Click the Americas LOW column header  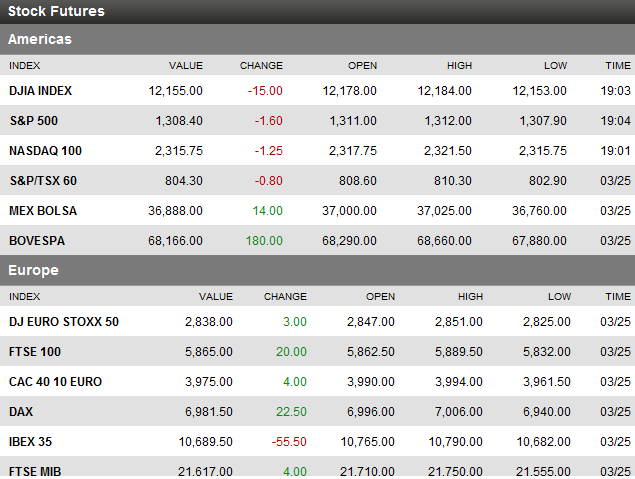(x=556, y=66)
